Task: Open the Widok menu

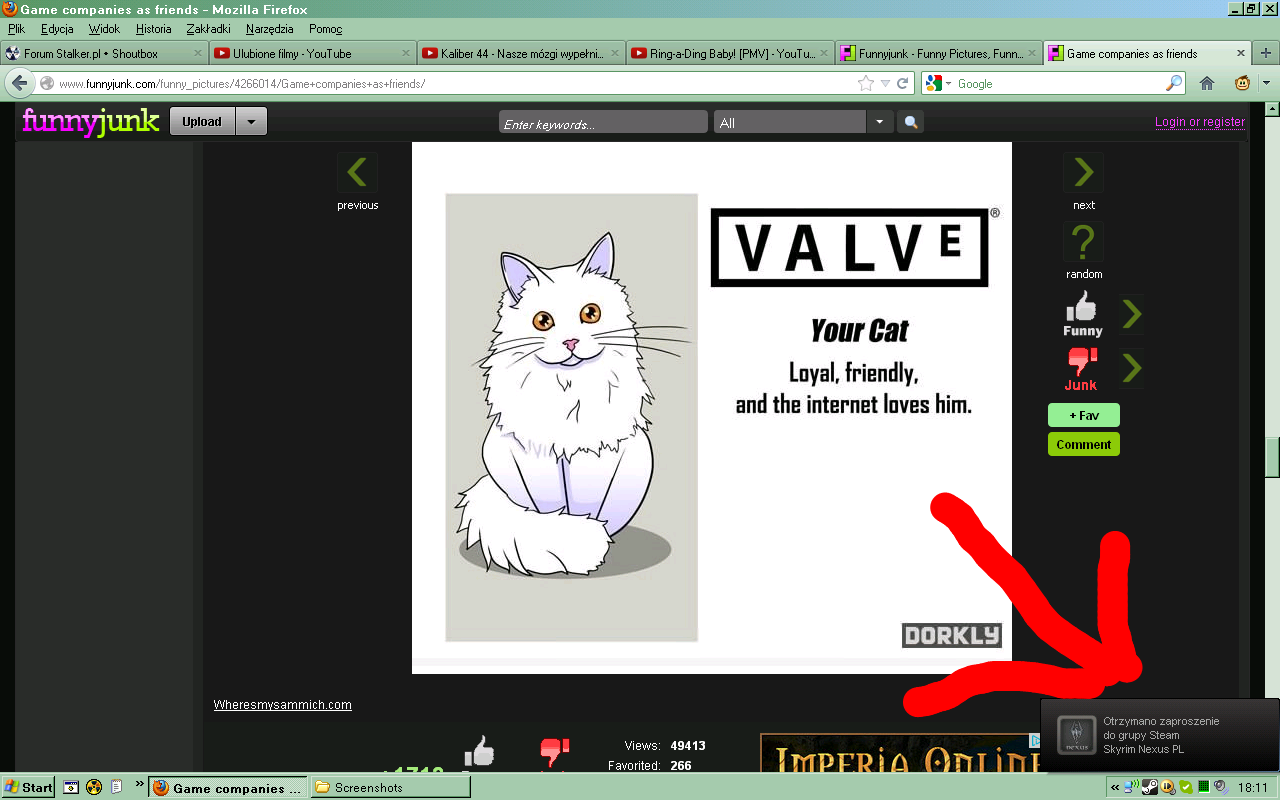Action: pyautogui.click(x=104, y=29)
